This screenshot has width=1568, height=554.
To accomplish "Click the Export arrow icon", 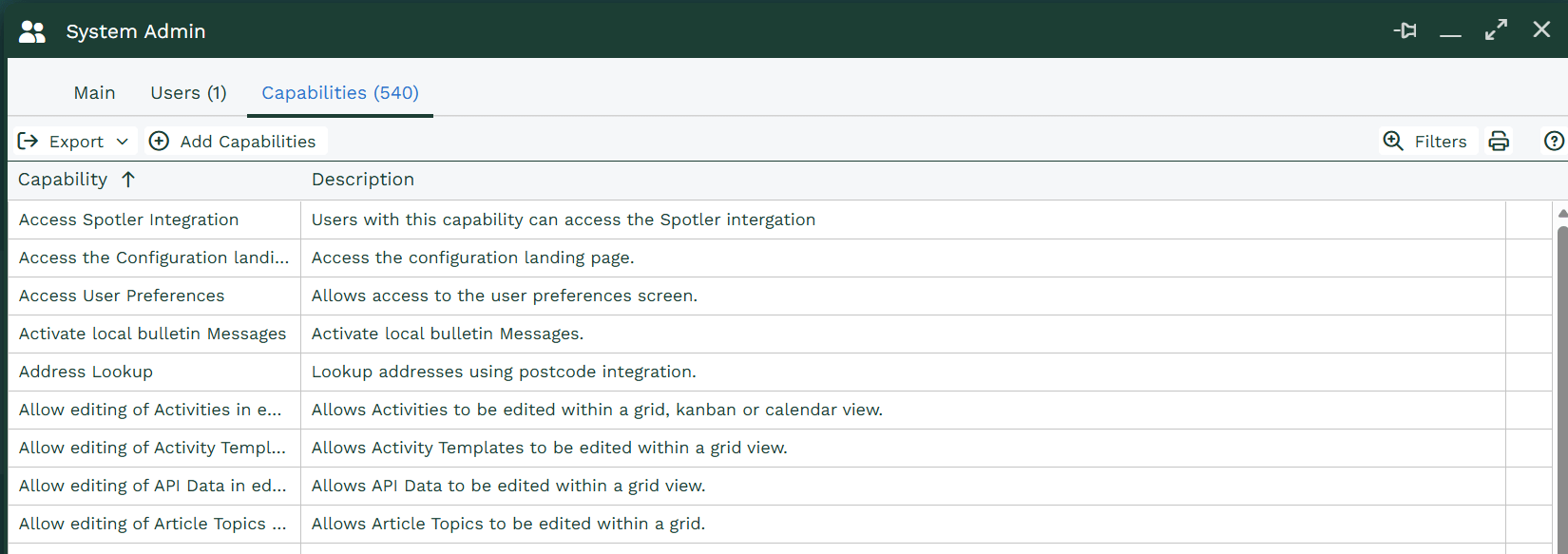I will pos(29,142).
